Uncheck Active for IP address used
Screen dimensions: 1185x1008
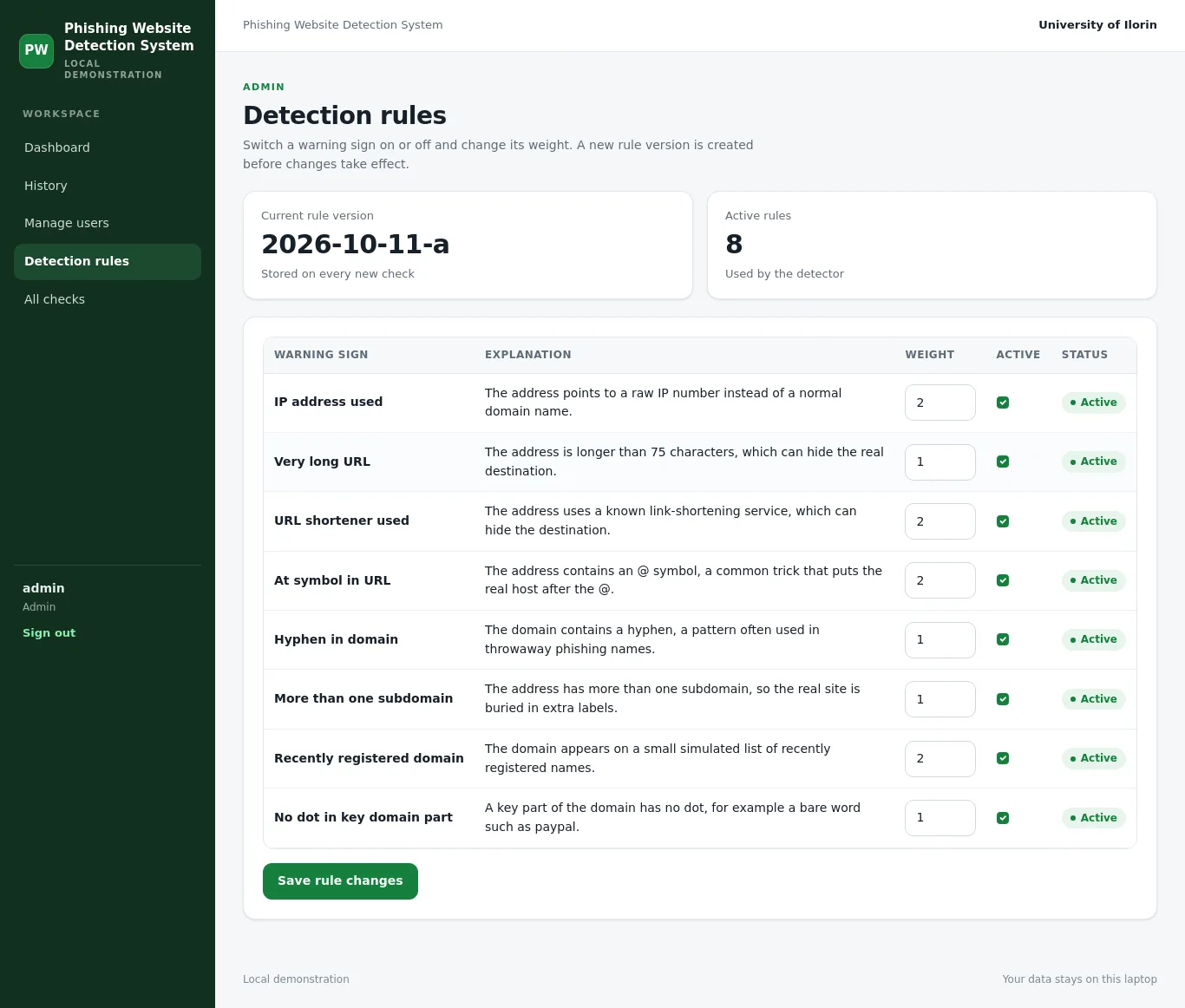[x=1003, y=403]
